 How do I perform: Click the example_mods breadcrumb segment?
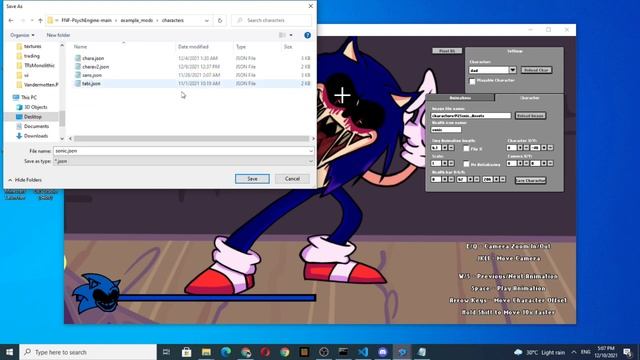[137, 20]
